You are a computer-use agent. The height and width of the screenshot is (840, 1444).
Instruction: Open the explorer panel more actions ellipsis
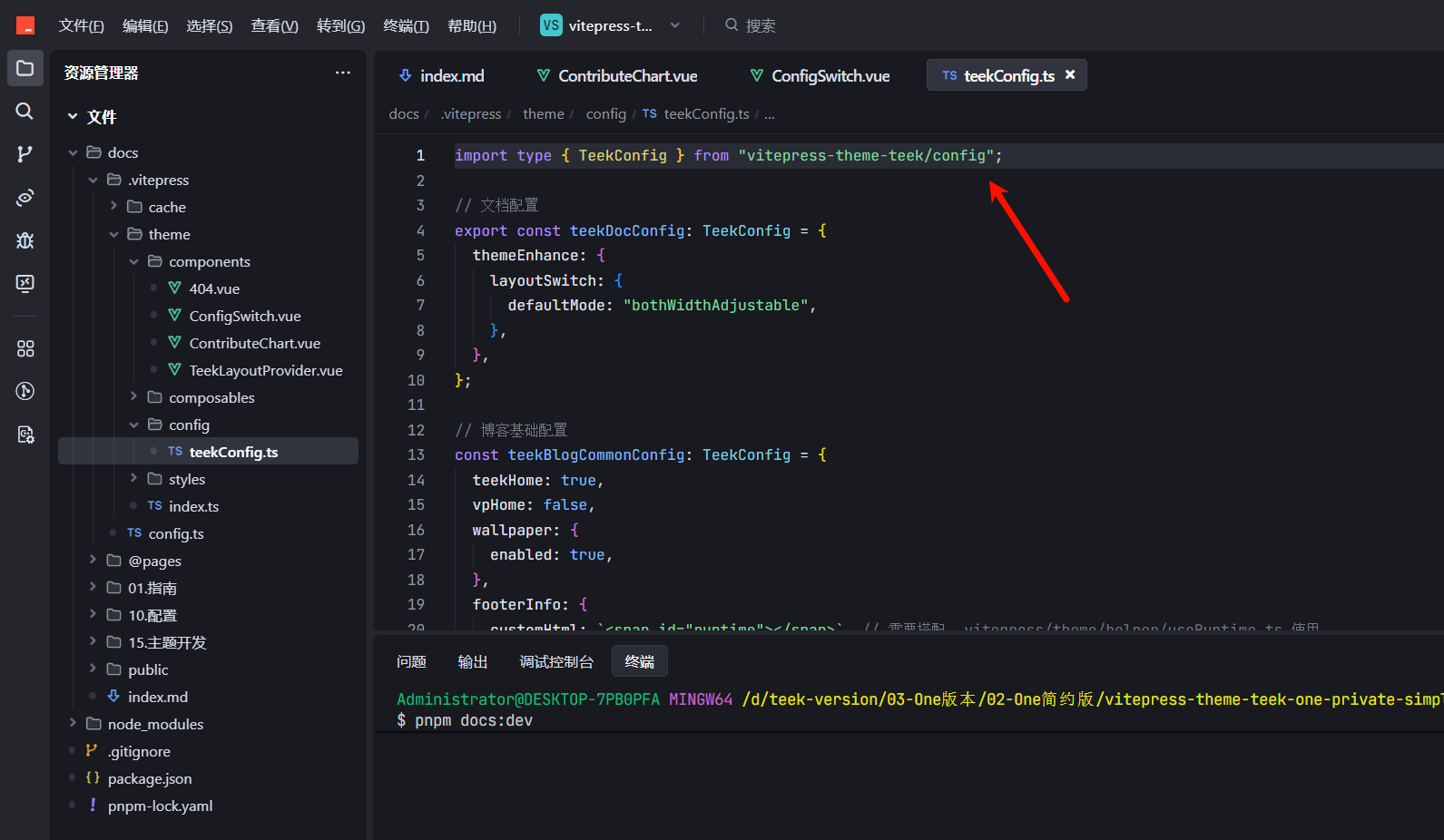pos(342,73)
